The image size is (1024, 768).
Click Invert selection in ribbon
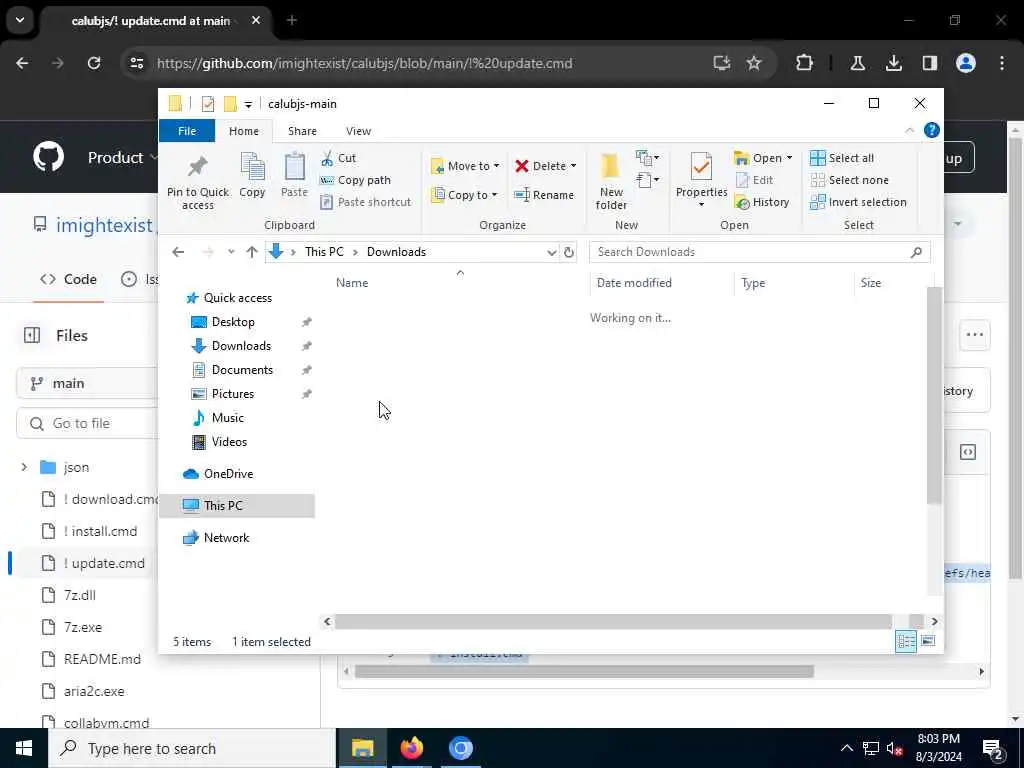tap(858, 202)
